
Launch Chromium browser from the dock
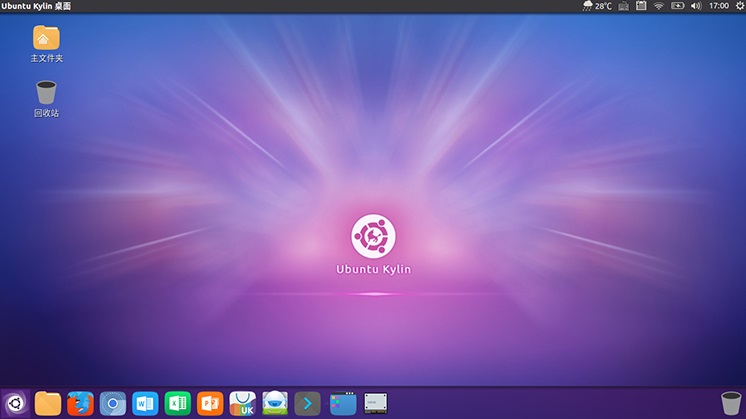click(x=113, y=403)
